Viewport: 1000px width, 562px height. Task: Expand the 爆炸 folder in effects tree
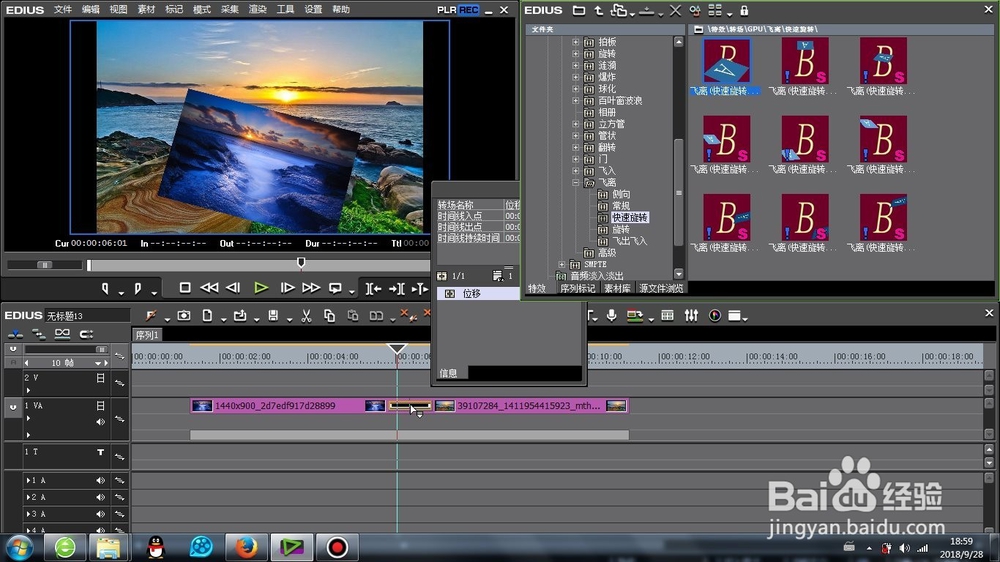pyautogui.click(x=575, y=77)
